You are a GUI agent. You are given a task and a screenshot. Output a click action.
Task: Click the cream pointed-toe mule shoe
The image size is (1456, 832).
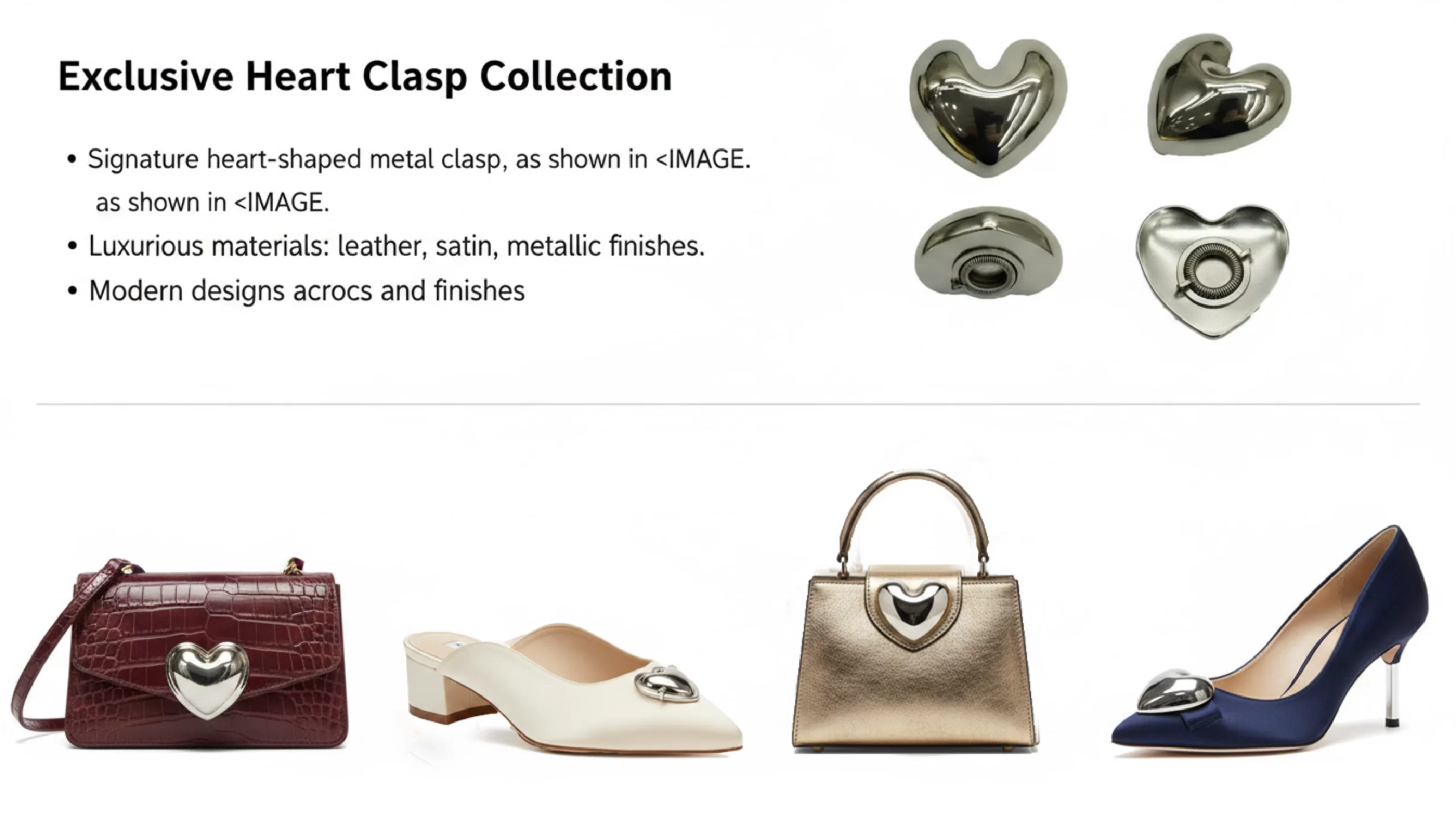(x=573, y=689)
